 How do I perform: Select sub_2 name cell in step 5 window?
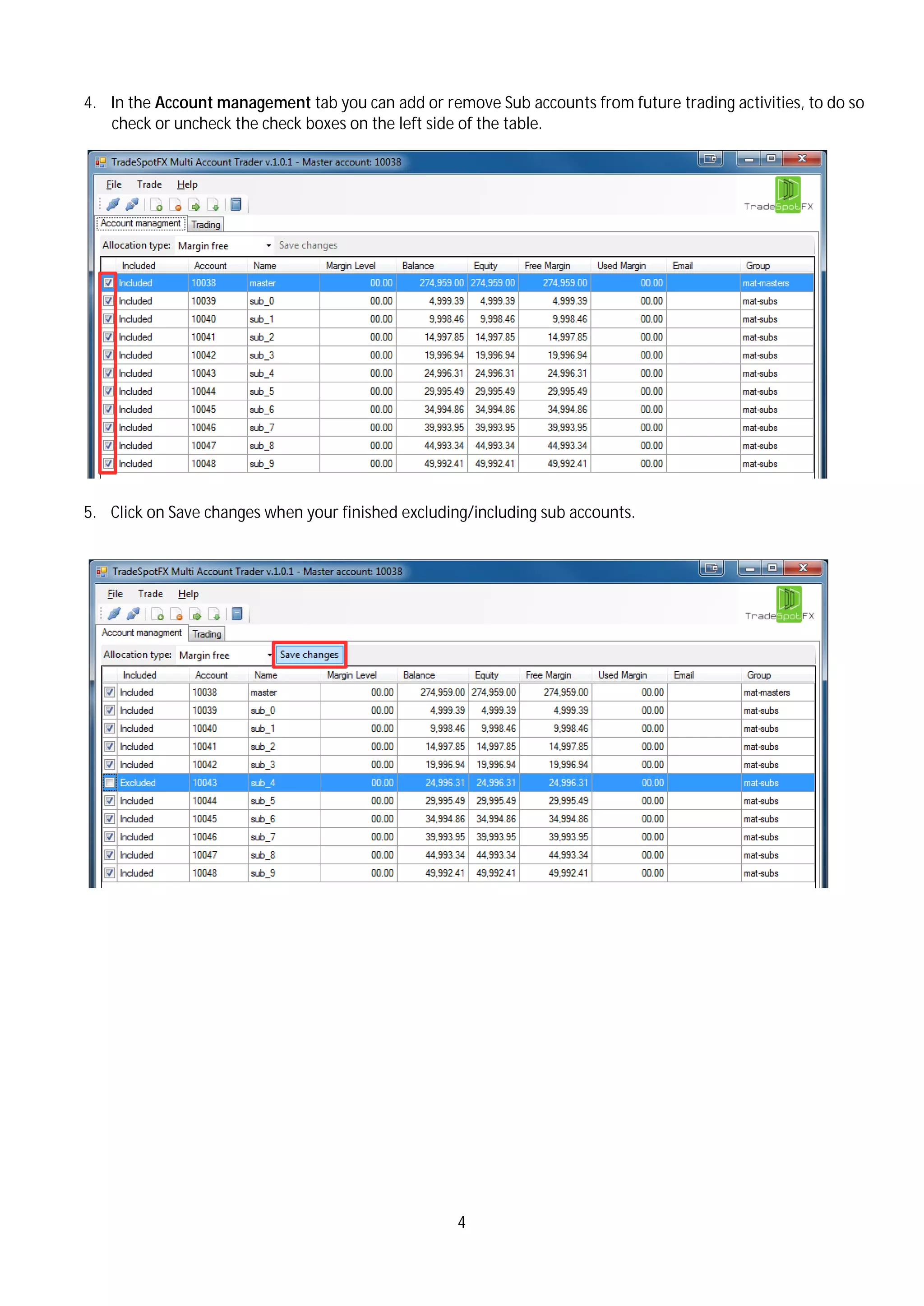(284, 746)
